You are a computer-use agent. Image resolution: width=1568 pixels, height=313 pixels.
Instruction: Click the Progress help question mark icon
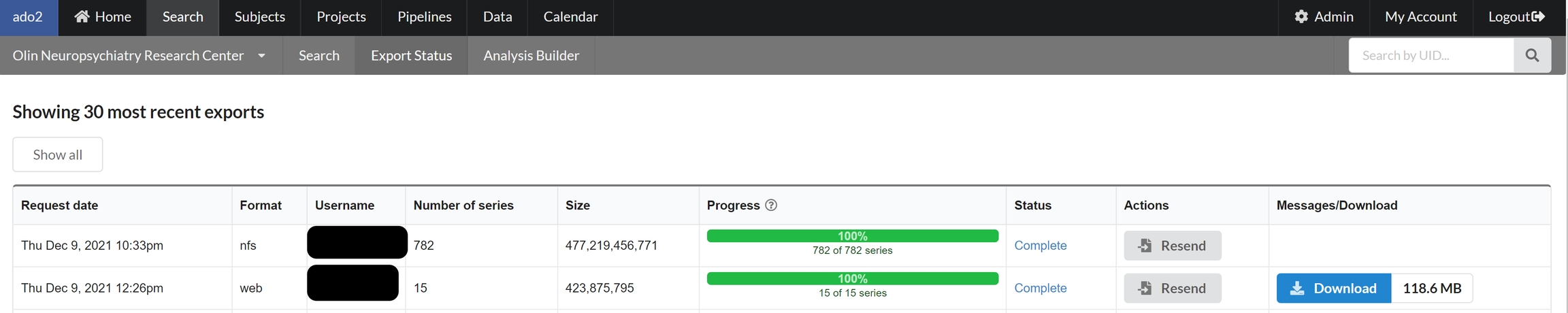771,205
